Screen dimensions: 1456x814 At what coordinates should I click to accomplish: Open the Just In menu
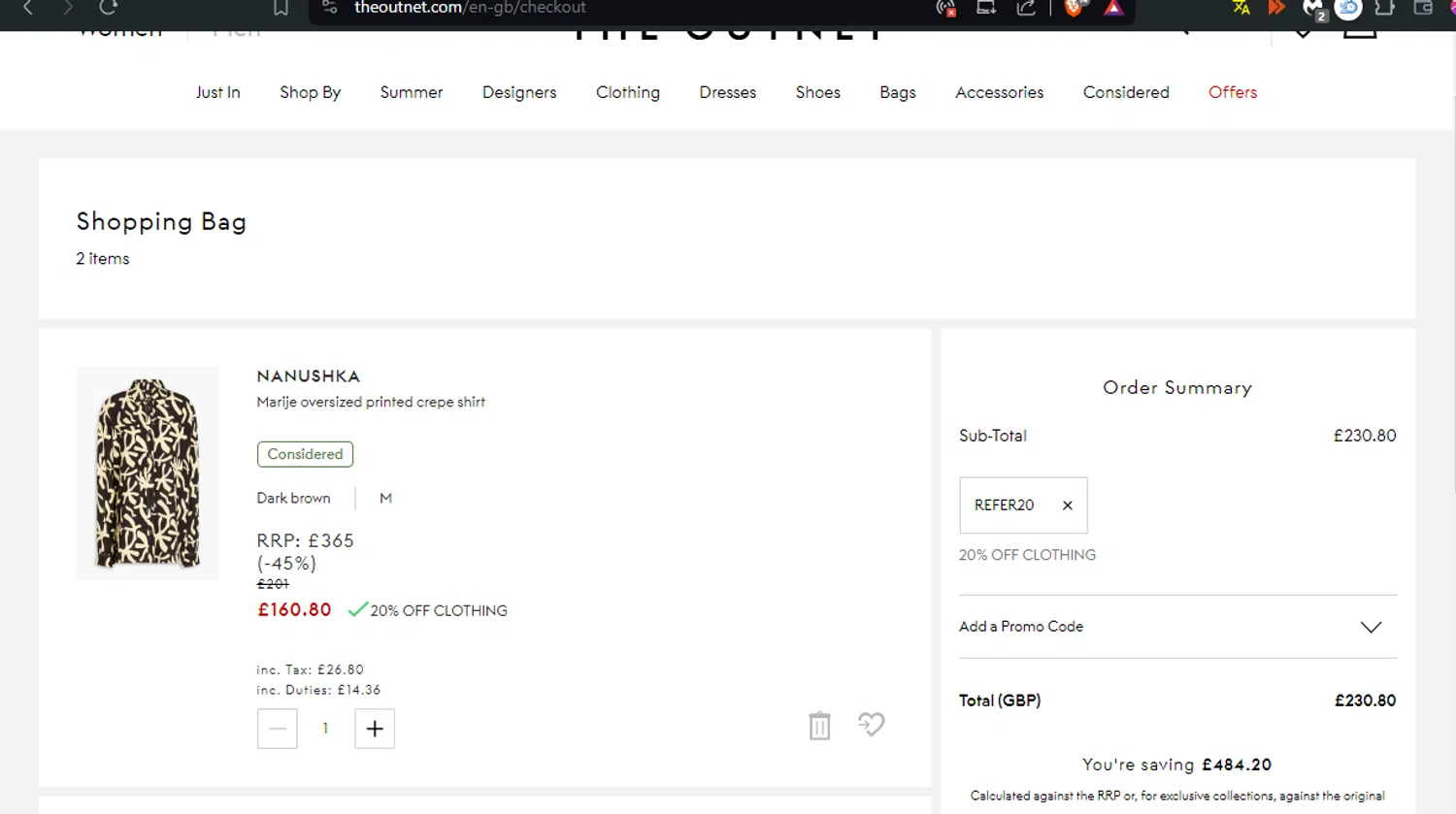tap(218, 92)
